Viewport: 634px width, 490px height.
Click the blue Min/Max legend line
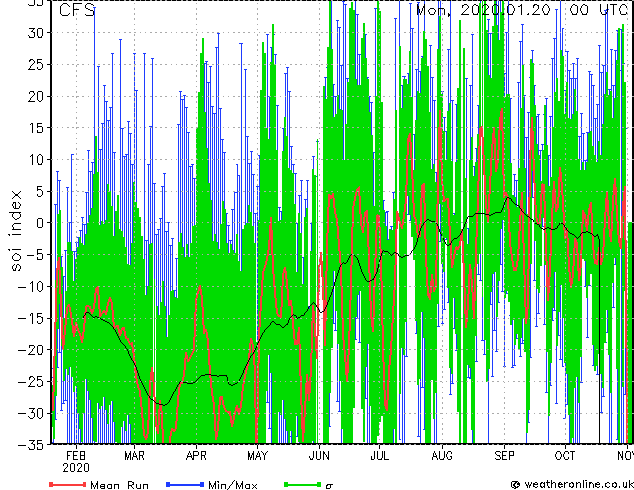coord(185,484)
